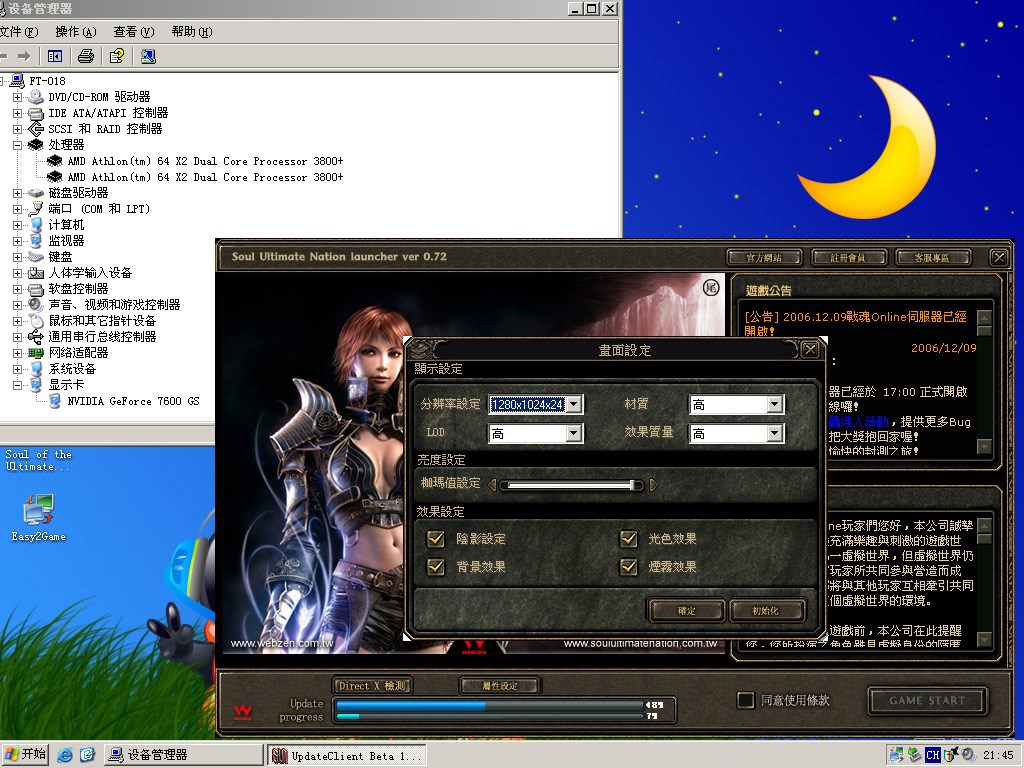Select the 鼠标和其它指针设备 mouse icon
The width and height of the screenshot is (1024, 768).
click(36, 321)
